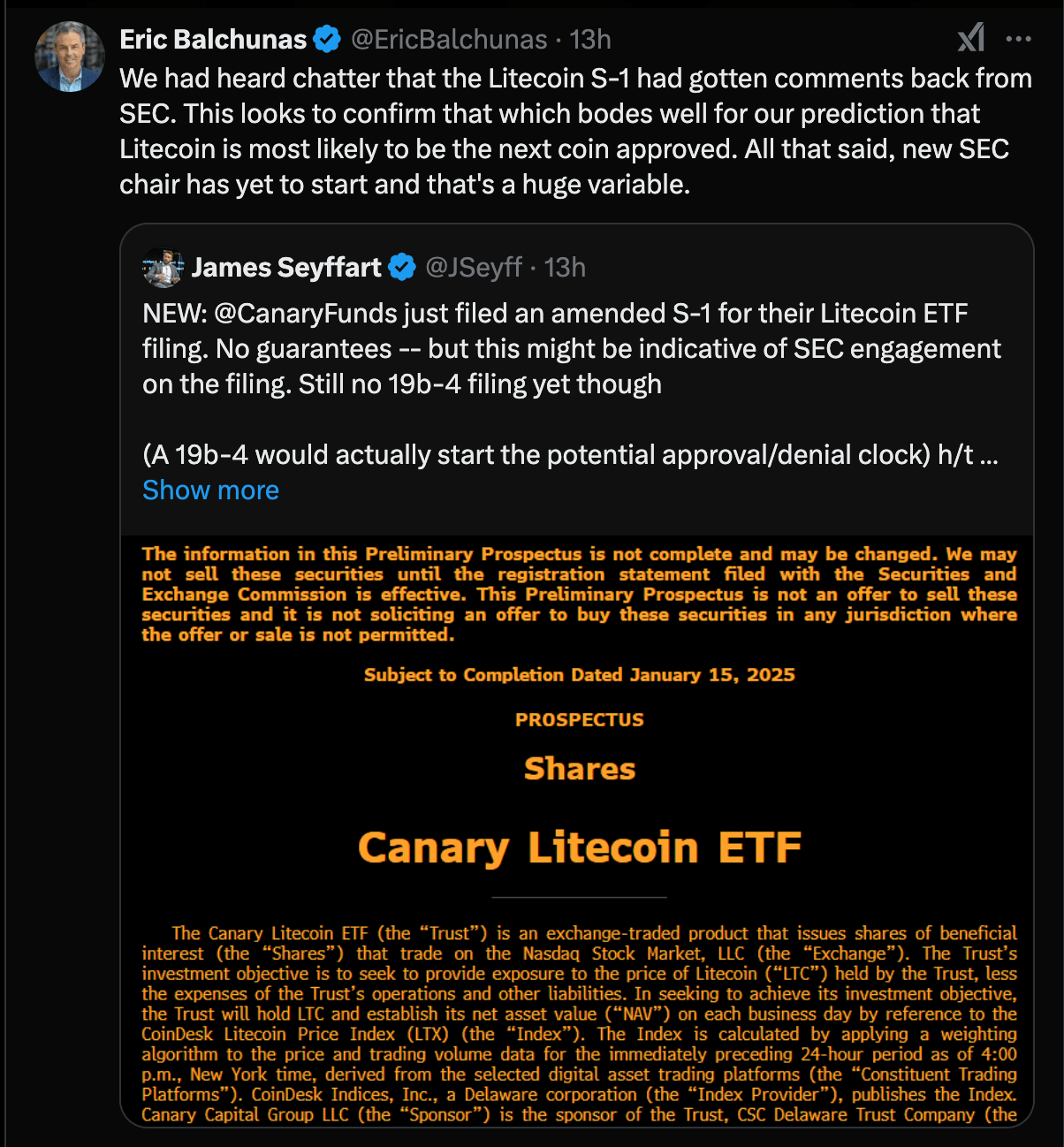This screenshot has width=1064, height=1147.
Task: Open the Eric Balchunas display name
Action: tap(213, 40)
